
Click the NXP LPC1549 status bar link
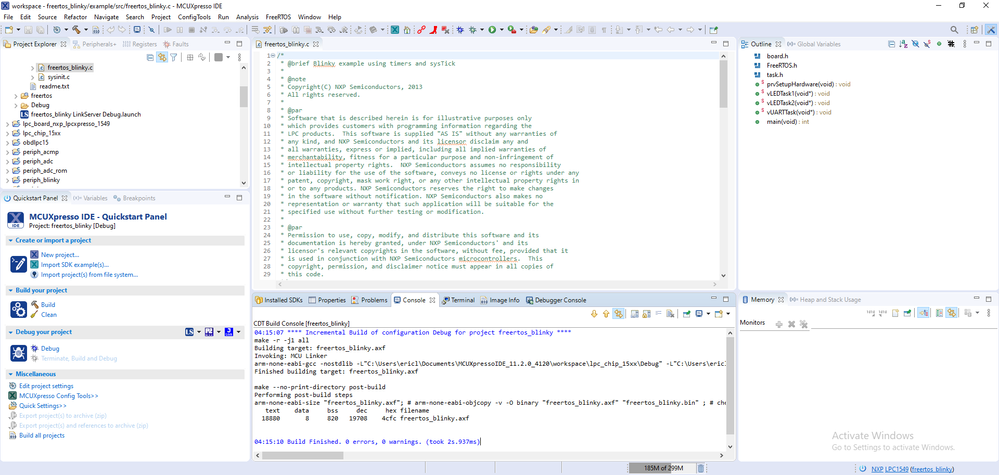890,469
